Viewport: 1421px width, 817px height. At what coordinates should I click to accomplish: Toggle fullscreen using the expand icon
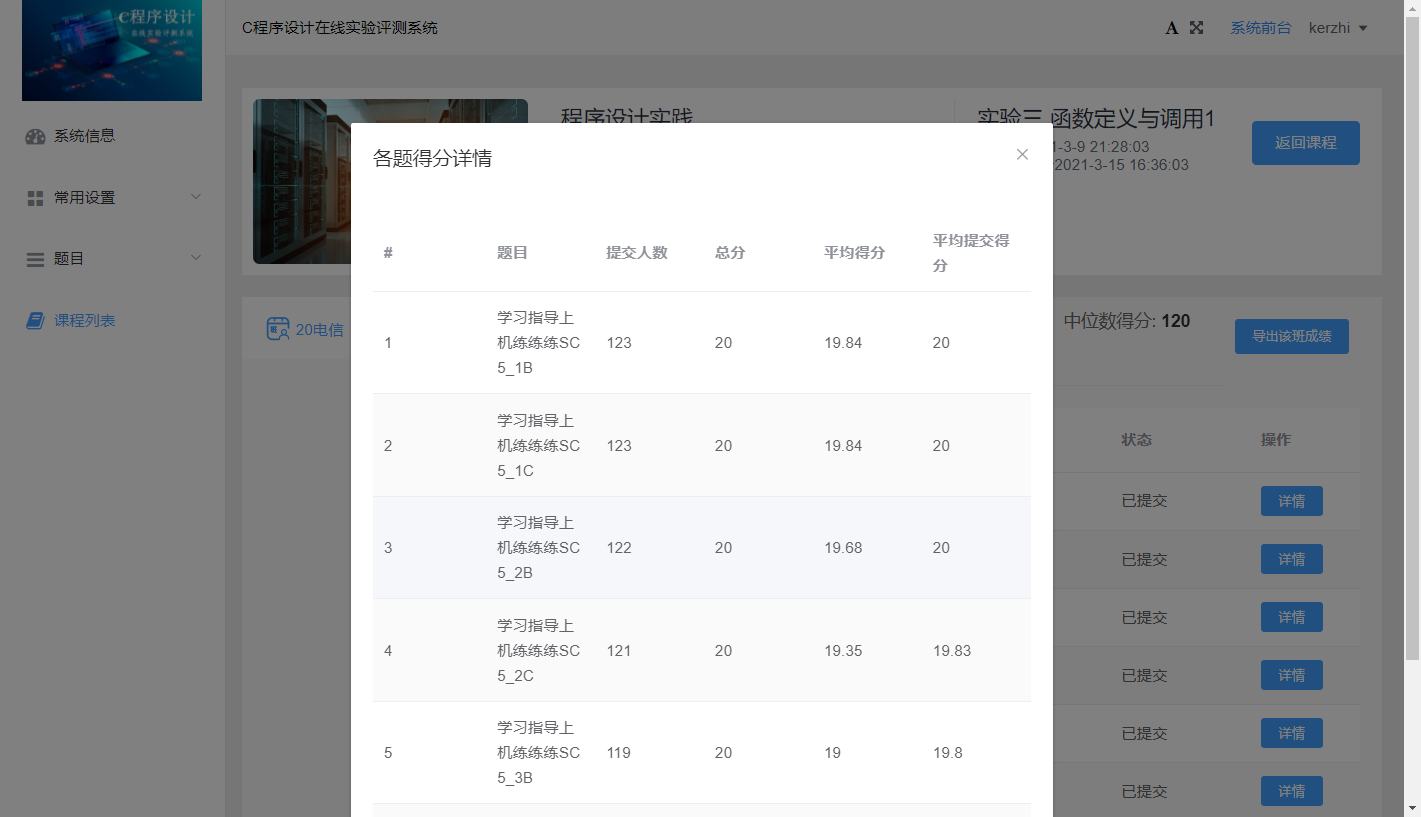pyautogui.click(x=1196, y=28)
